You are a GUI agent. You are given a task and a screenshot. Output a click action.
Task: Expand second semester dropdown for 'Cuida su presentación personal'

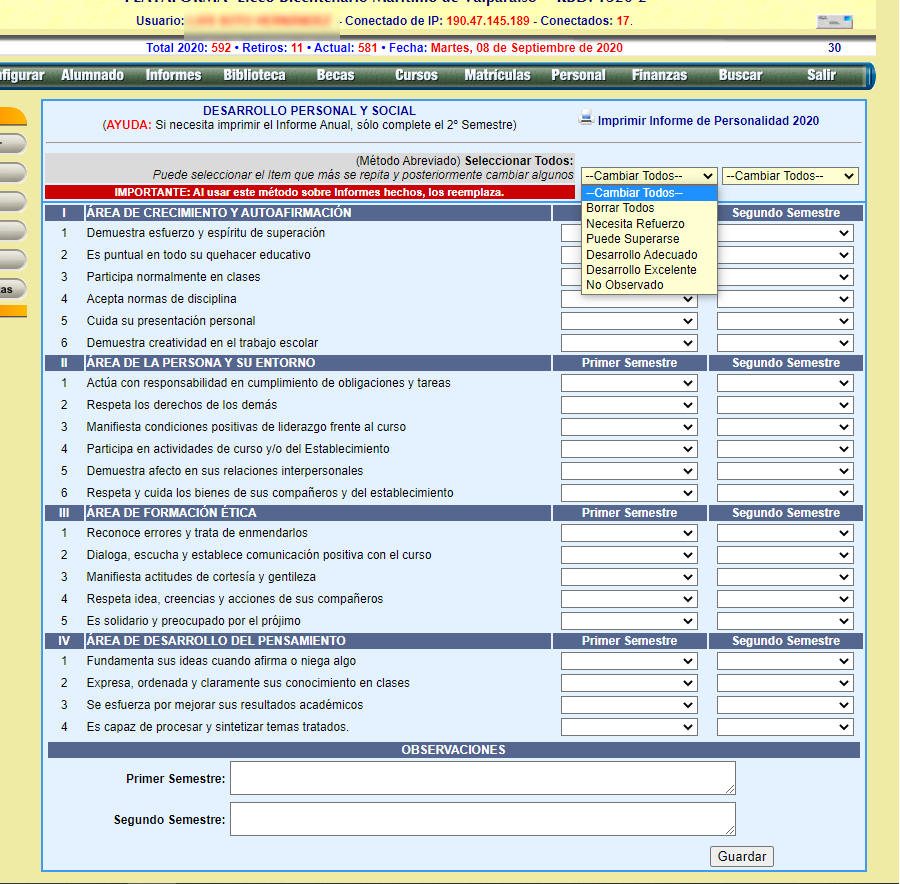pos(785,321)
